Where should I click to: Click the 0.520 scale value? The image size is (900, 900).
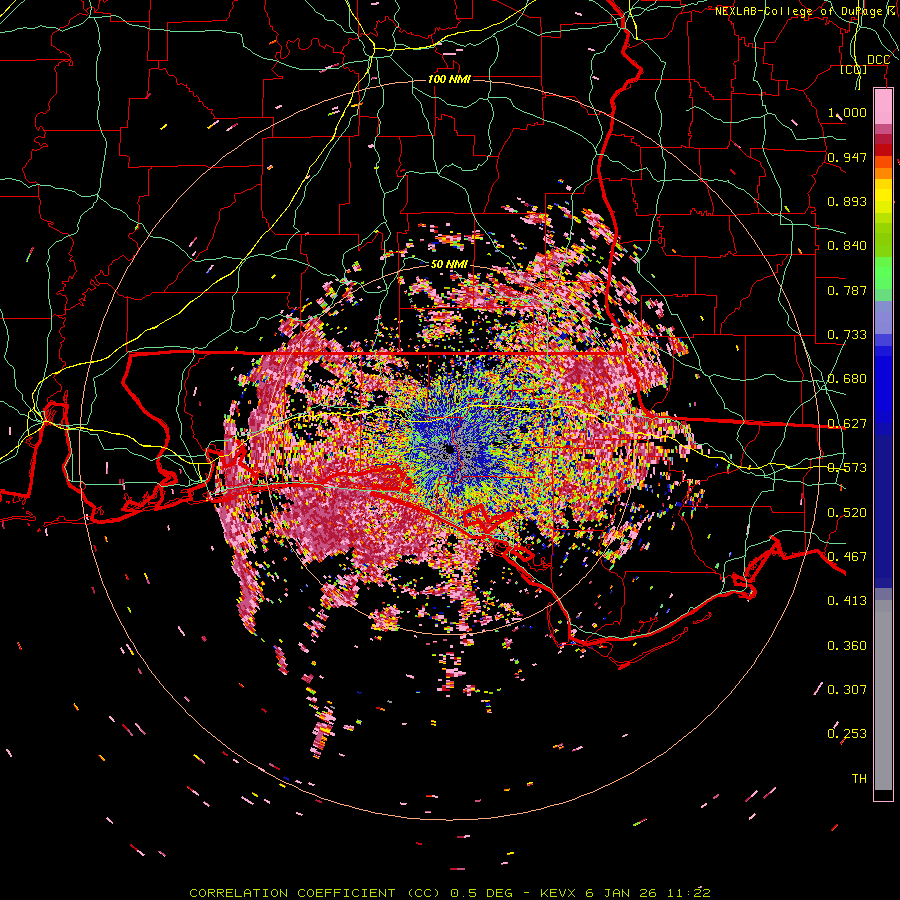click(x=847, y=513)
